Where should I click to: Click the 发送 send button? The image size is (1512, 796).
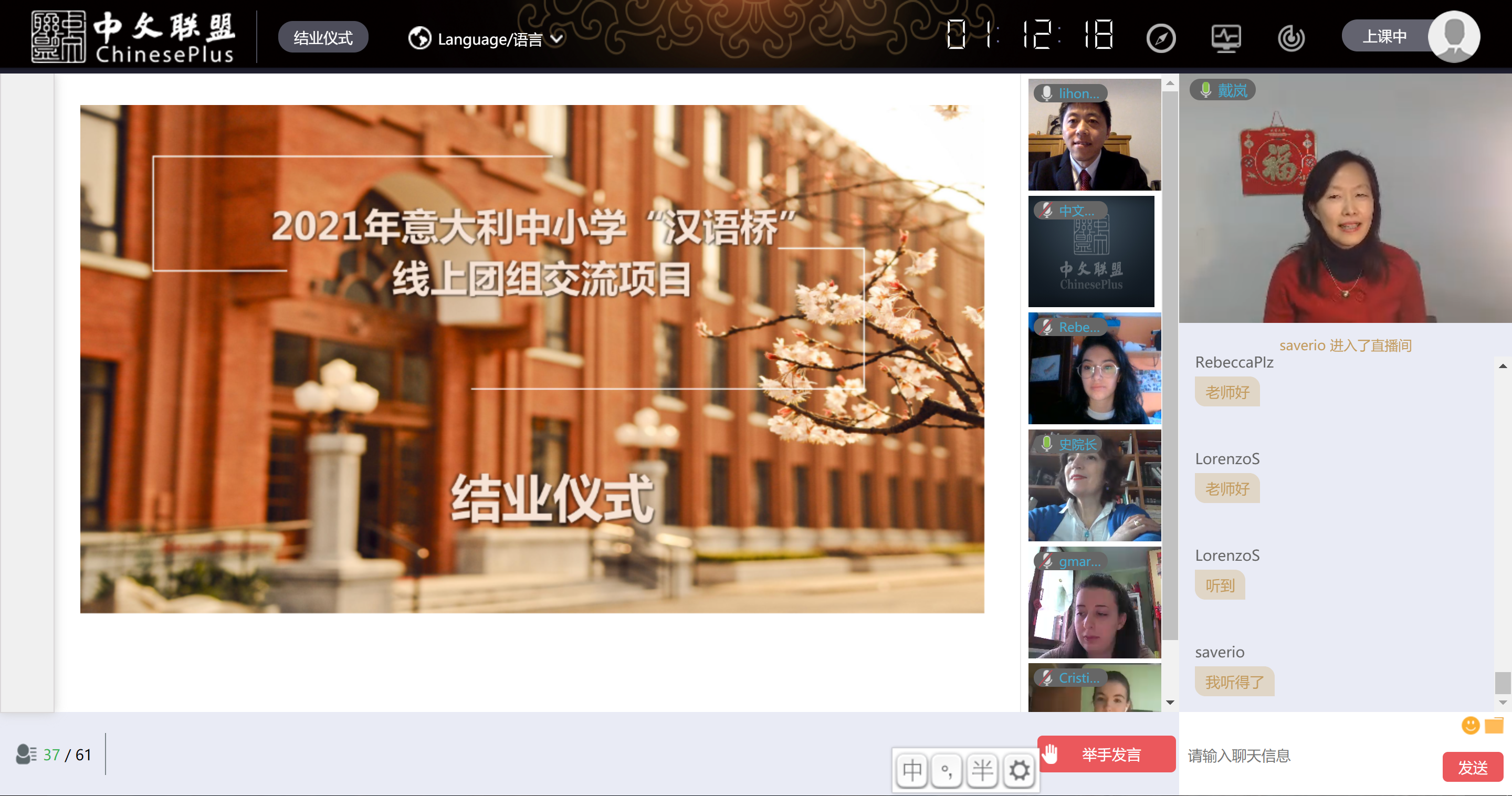[1472, 767]
